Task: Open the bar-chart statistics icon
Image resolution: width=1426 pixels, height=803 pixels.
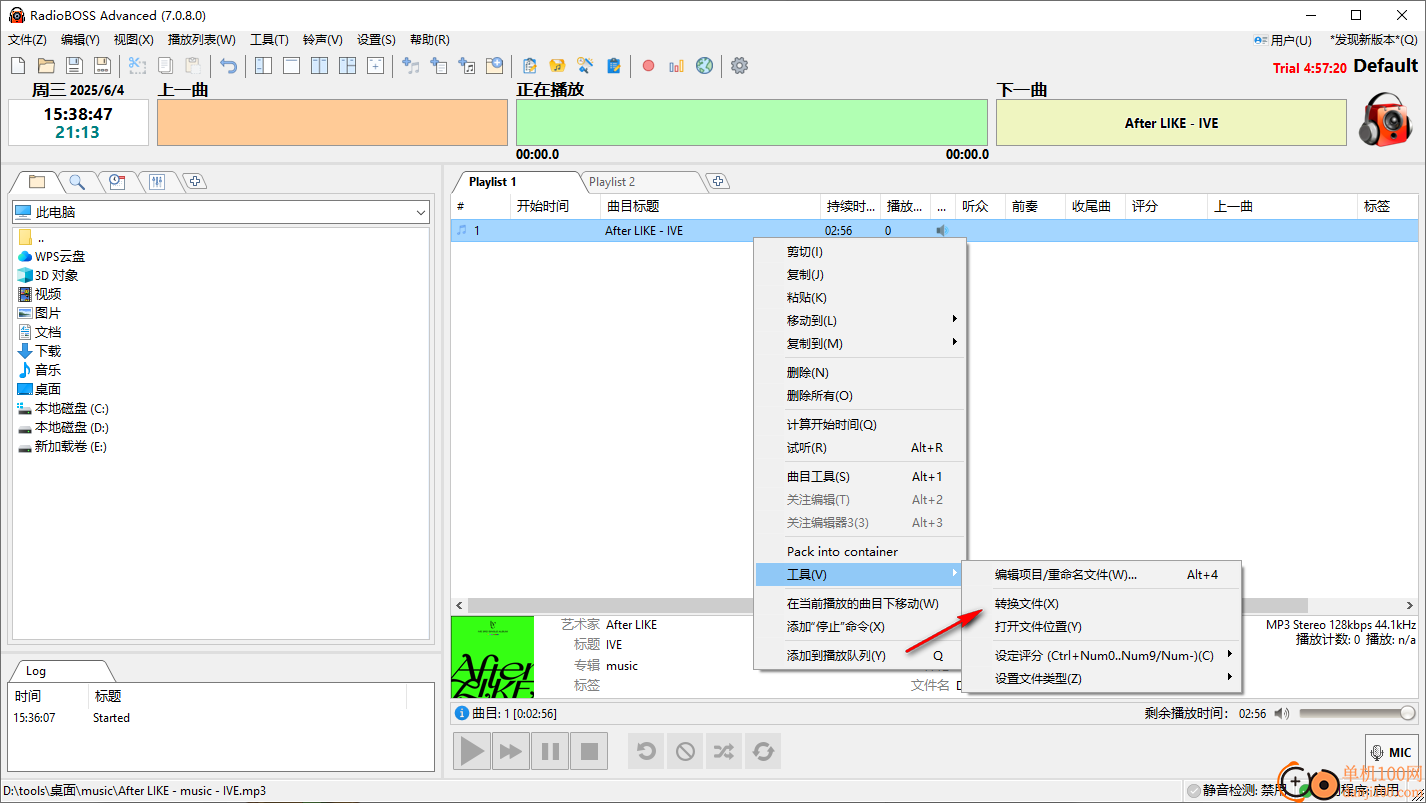Action: click(677, 66)
